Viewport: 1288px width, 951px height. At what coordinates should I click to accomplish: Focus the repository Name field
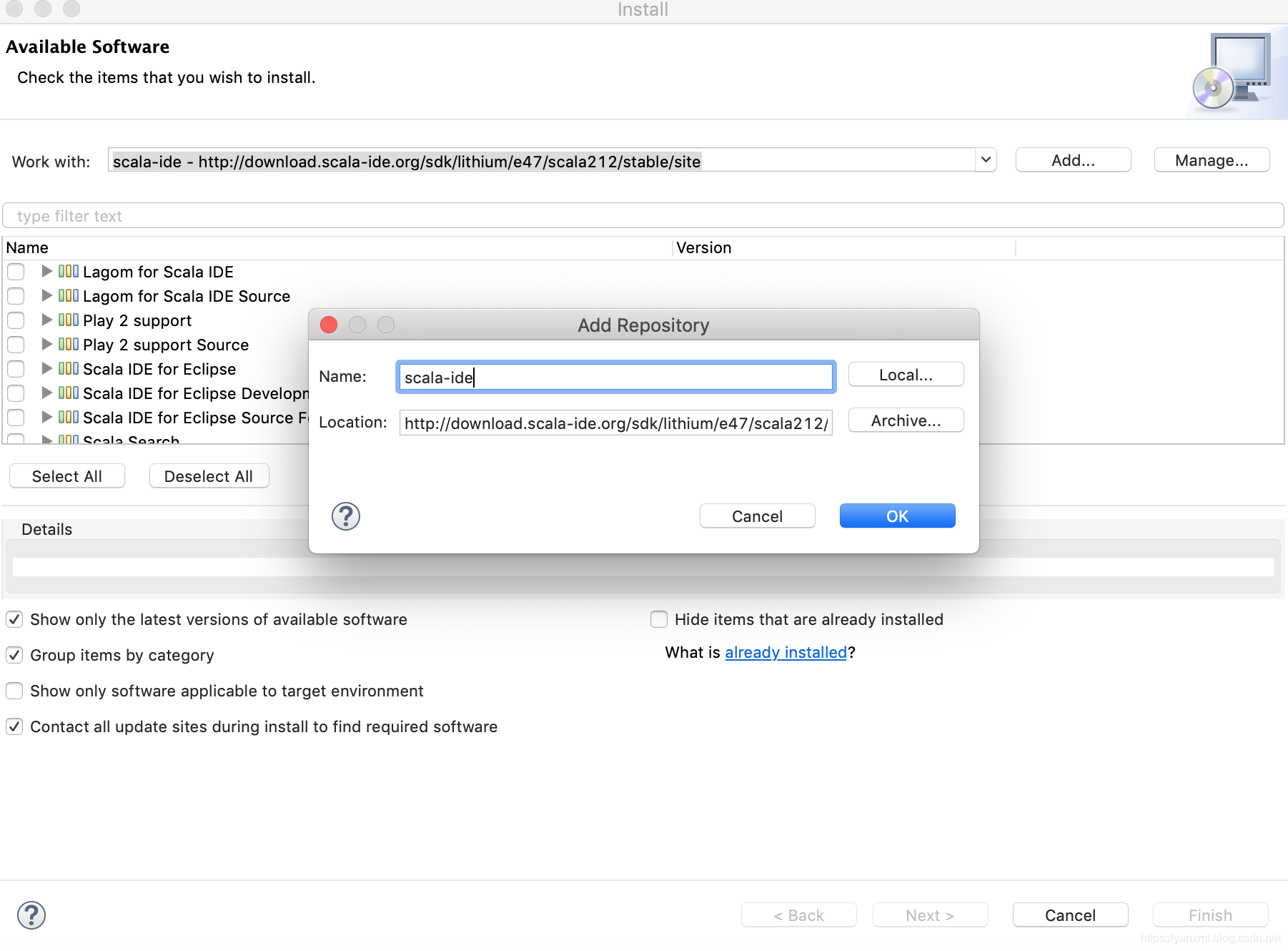coord(616,377)
